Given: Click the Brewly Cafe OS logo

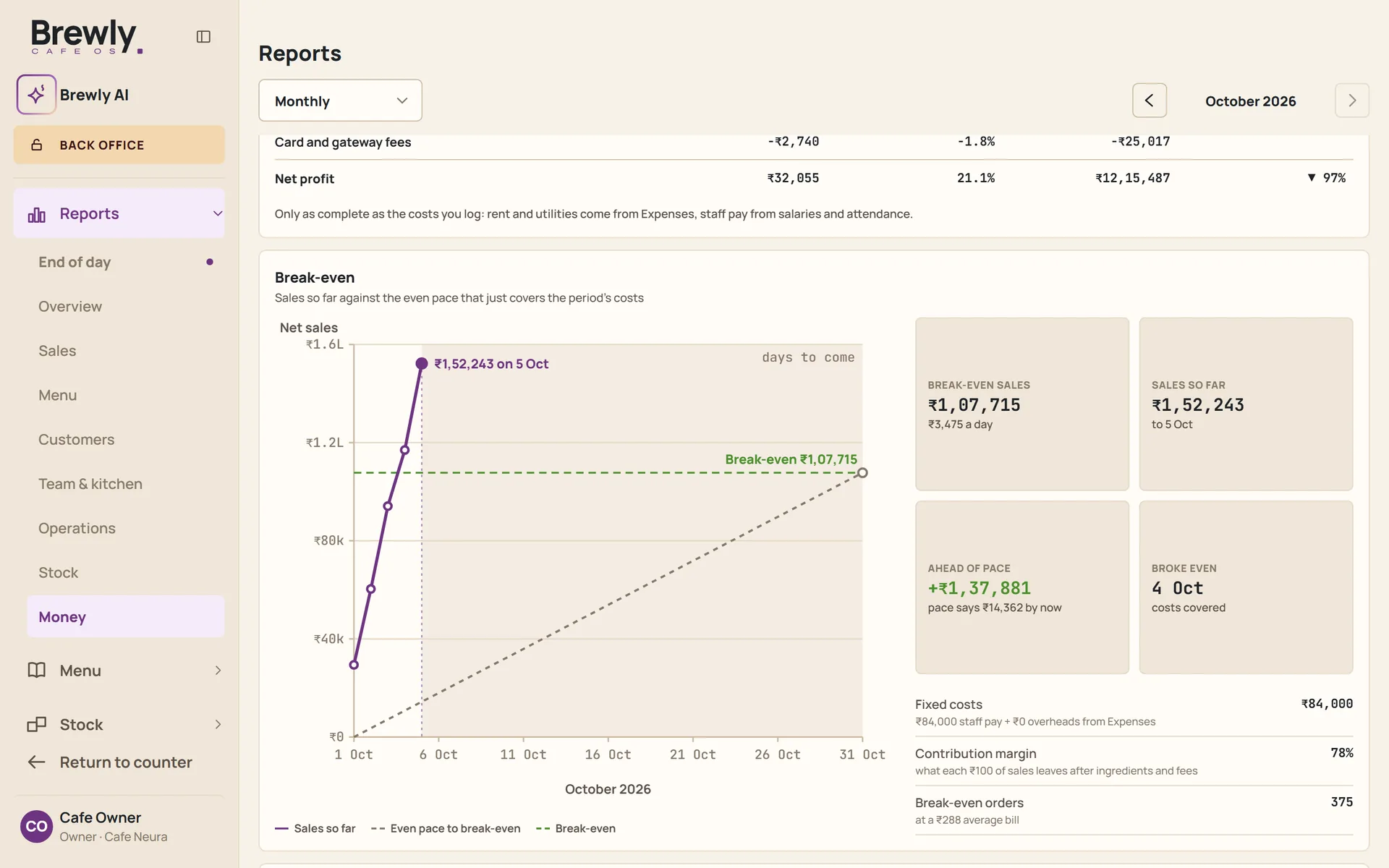Looking at the screenshot, I should 86,36.
